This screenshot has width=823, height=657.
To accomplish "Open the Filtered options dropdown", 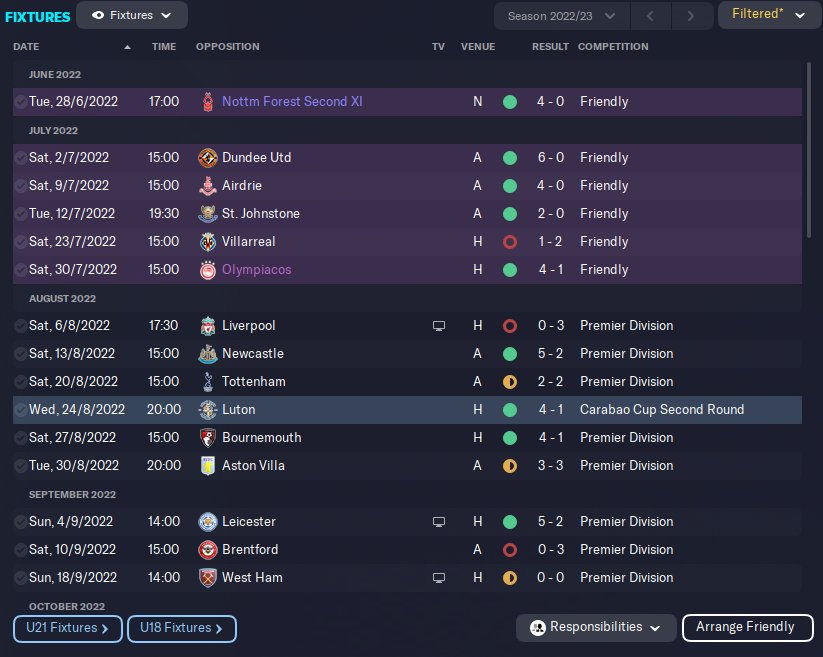I will [x=768, y=15].
